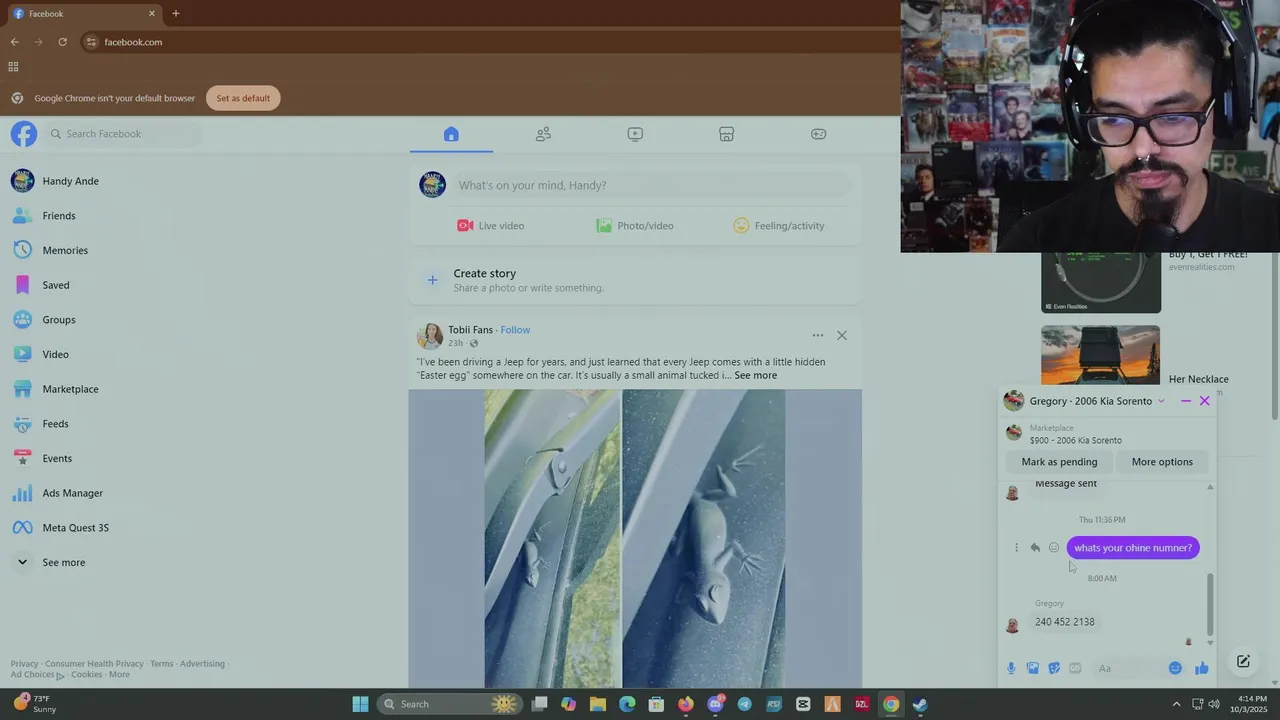
Task: Open More options for listing
Action: pyautogui.click(x=1162, y=462)
